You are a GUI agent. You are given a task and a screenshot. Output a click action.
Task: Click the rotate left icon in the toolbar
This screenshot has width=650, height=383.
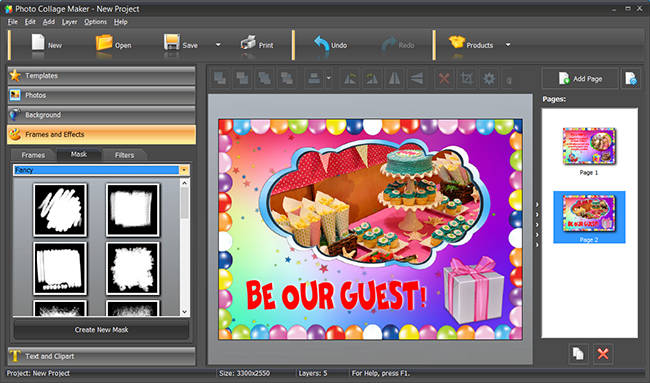pyautogui.click(x=349, y=78)
